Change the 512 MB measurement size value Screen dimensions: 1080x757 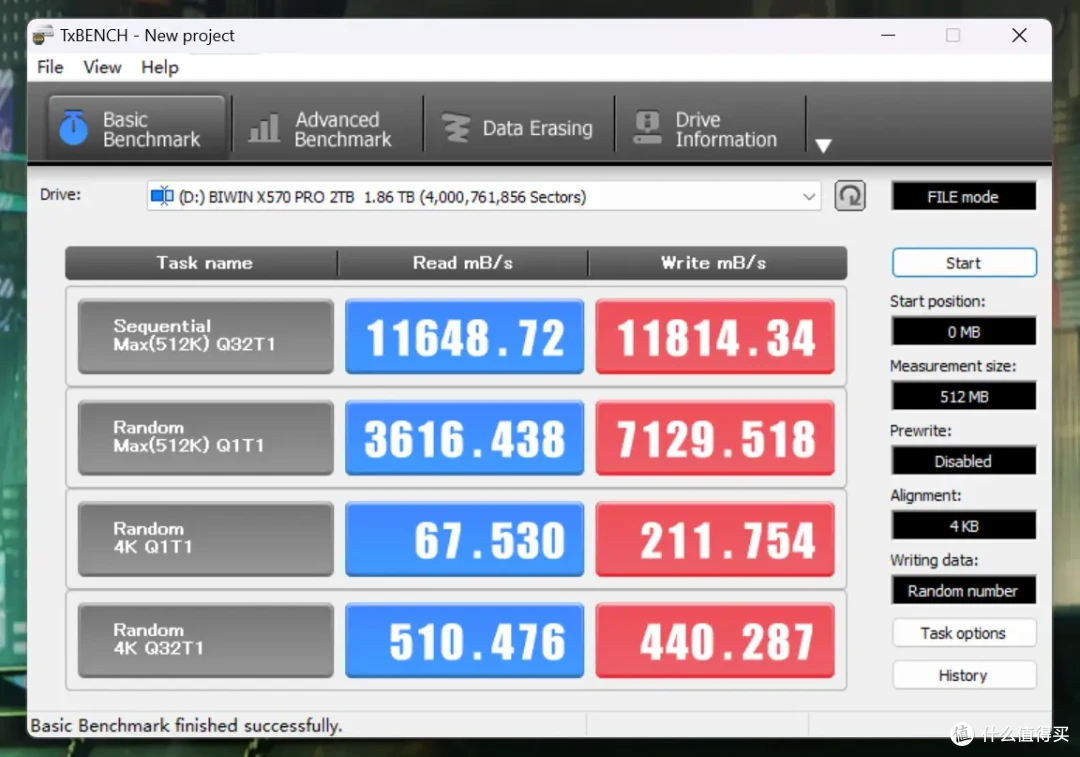coord(964,397)
